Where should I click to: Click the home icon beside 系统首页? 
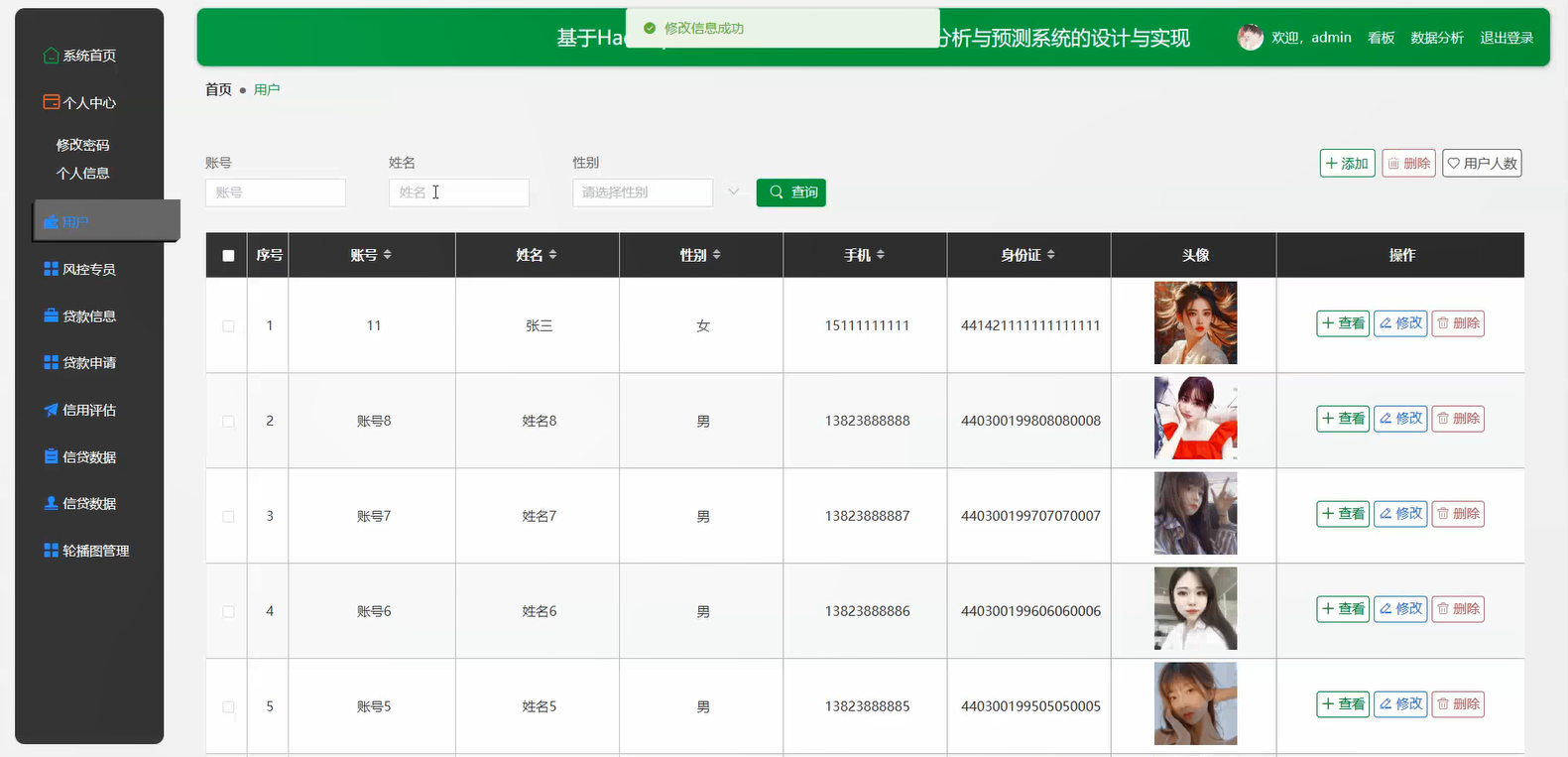click(52, 56)
